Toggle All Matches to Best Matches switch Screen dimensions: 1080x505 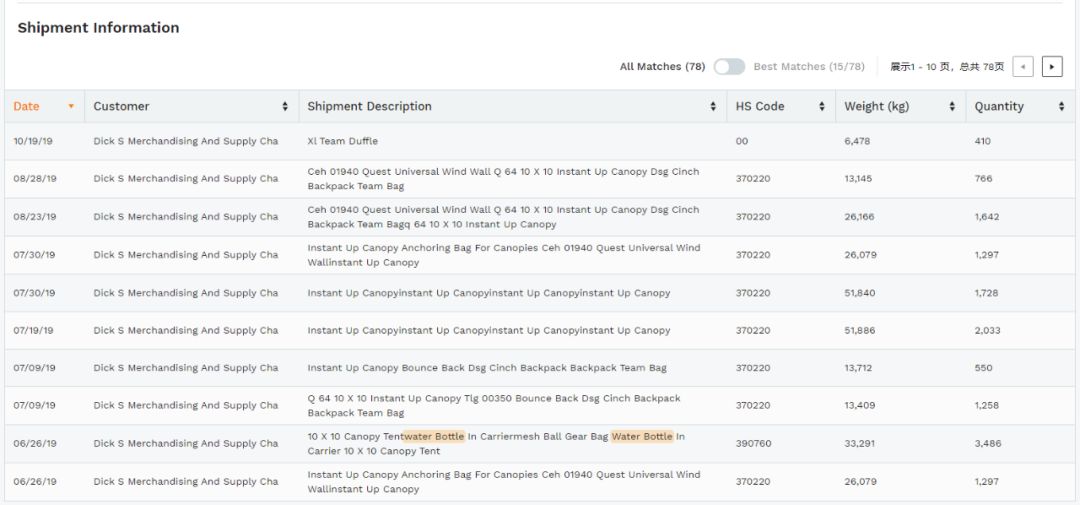[729, 67]
